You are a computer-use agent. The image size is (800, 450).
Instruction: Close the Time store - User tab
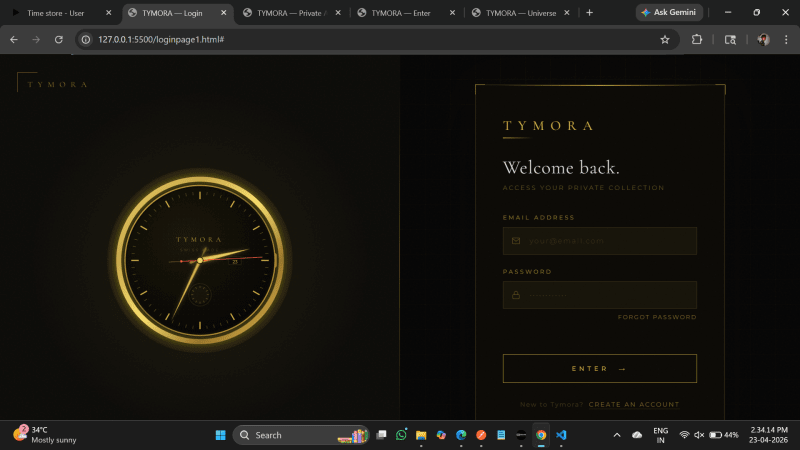point(109,13)
